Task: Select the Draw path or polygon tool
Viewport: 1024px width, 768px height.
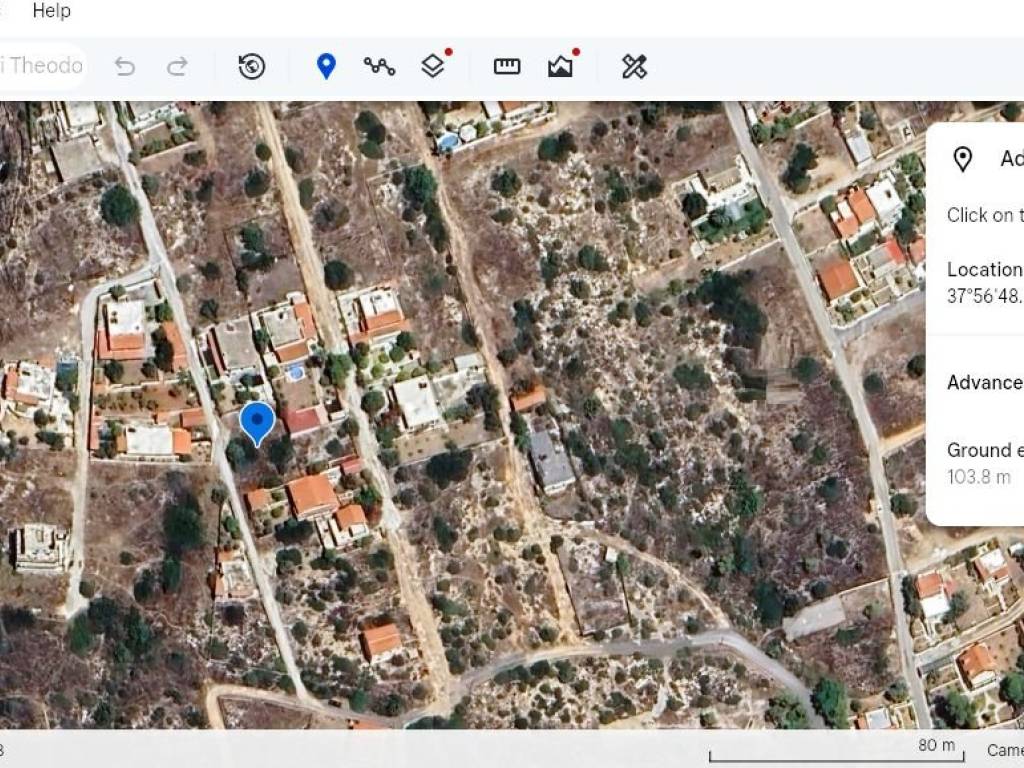Action: (379, 66)
